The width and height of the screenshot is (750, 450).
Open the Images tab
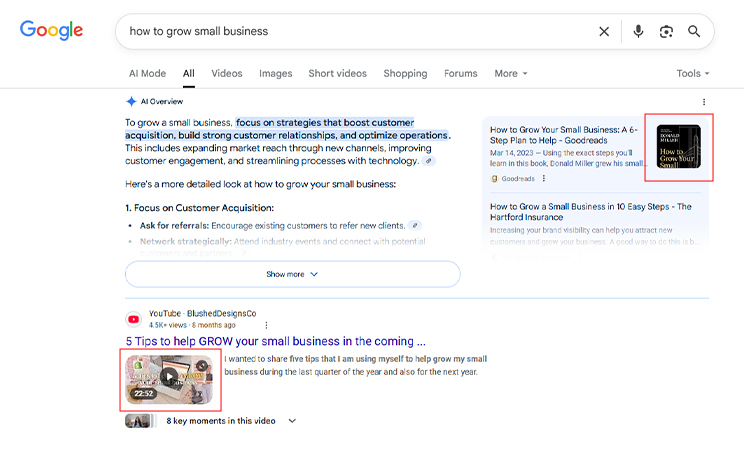point(276,74)
